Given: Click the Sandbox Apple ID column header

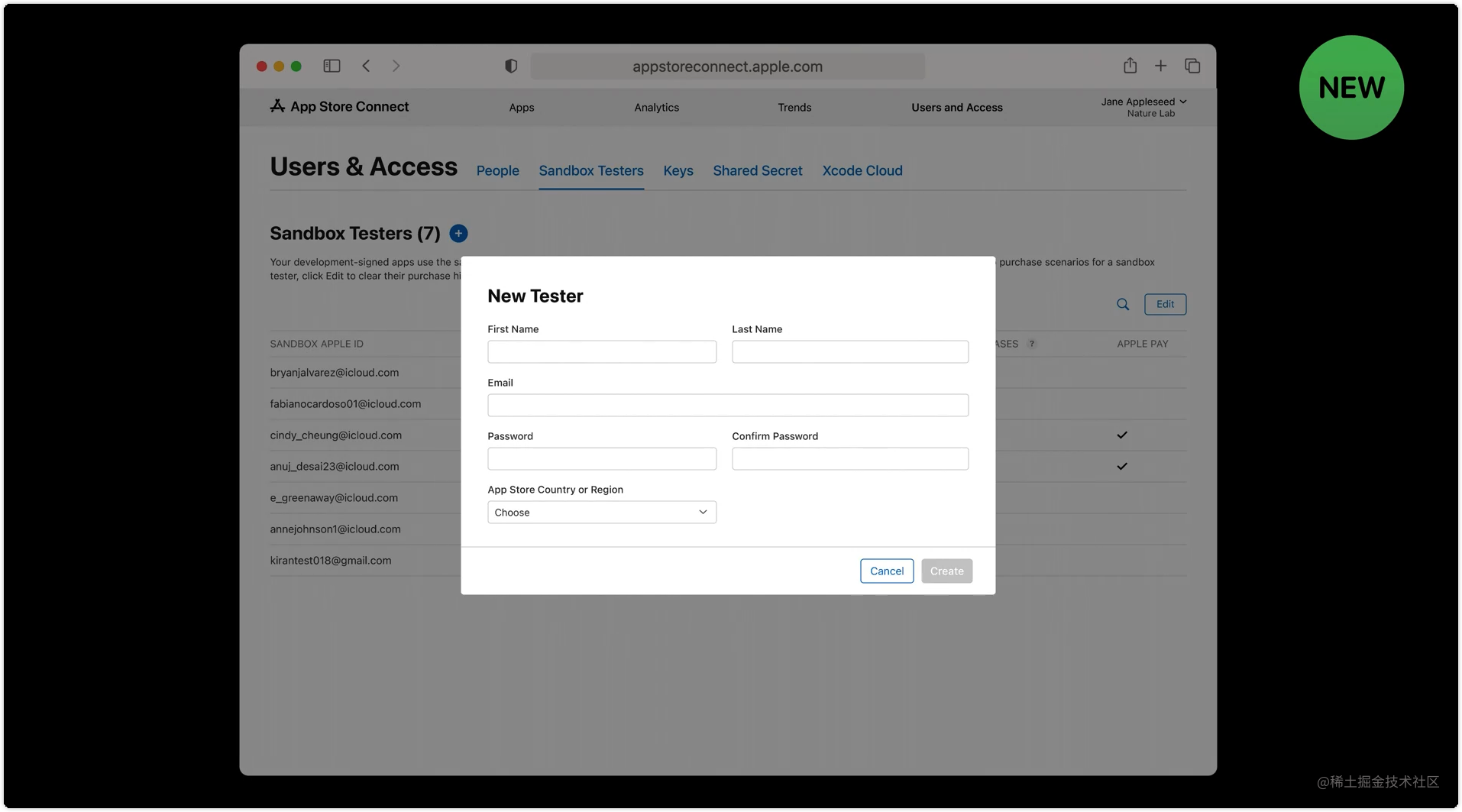Looking at the screenshot, I should pos(316,344).
